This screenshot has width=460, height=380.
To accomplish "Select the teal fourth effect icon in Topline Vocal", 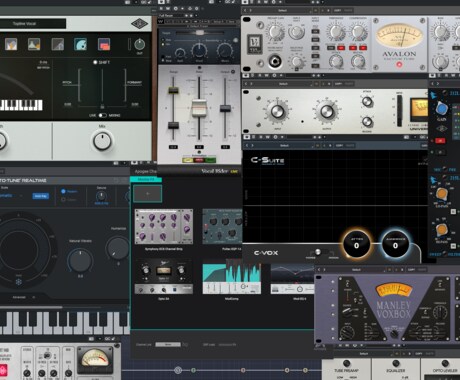I will (x=81, y=44).
